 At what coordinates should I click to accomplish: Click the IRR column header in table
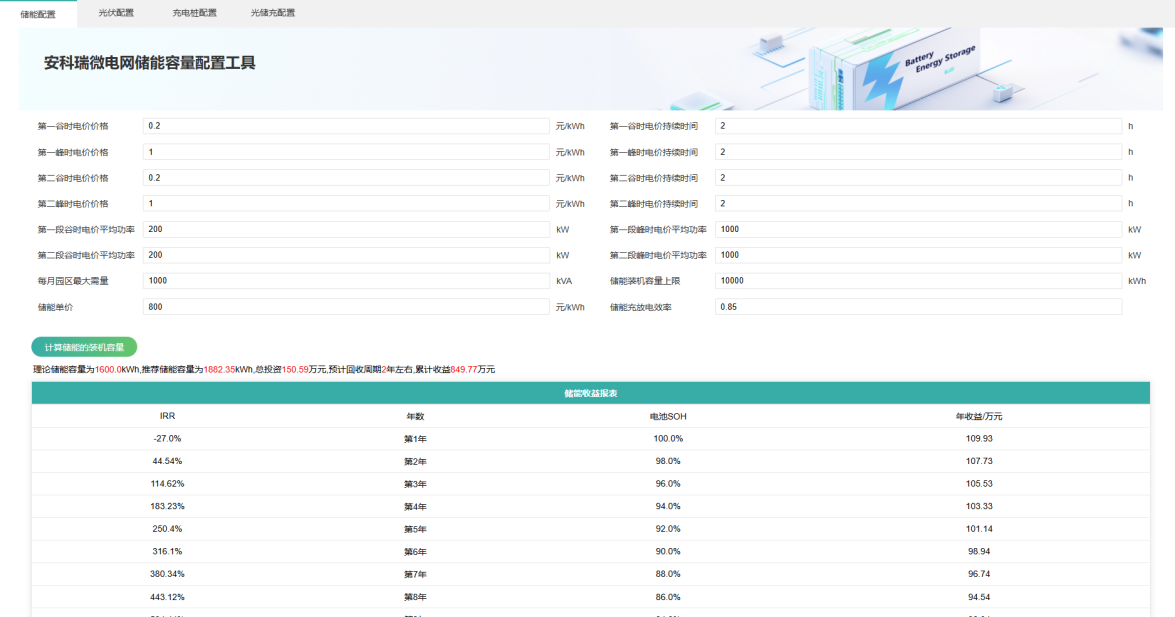pos(168,416)
